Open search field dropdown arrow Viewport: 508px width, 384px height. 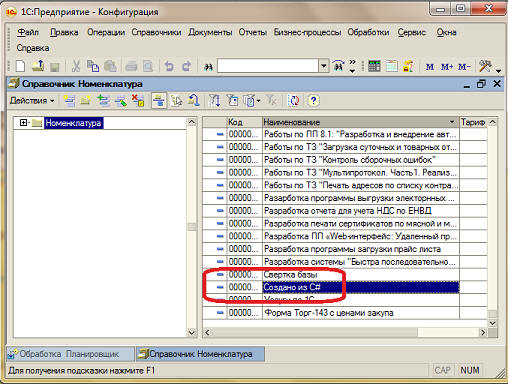click(x=323, y=66)
